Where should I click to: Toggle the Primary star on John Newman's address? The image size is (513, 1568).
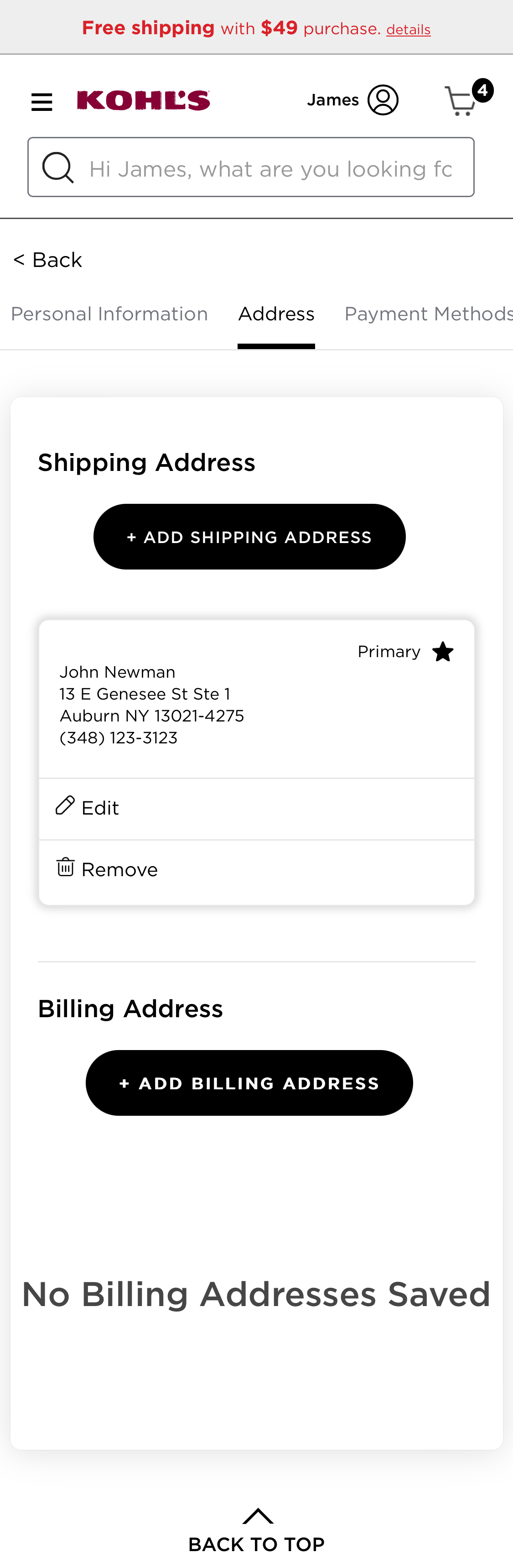pos(443,651)
